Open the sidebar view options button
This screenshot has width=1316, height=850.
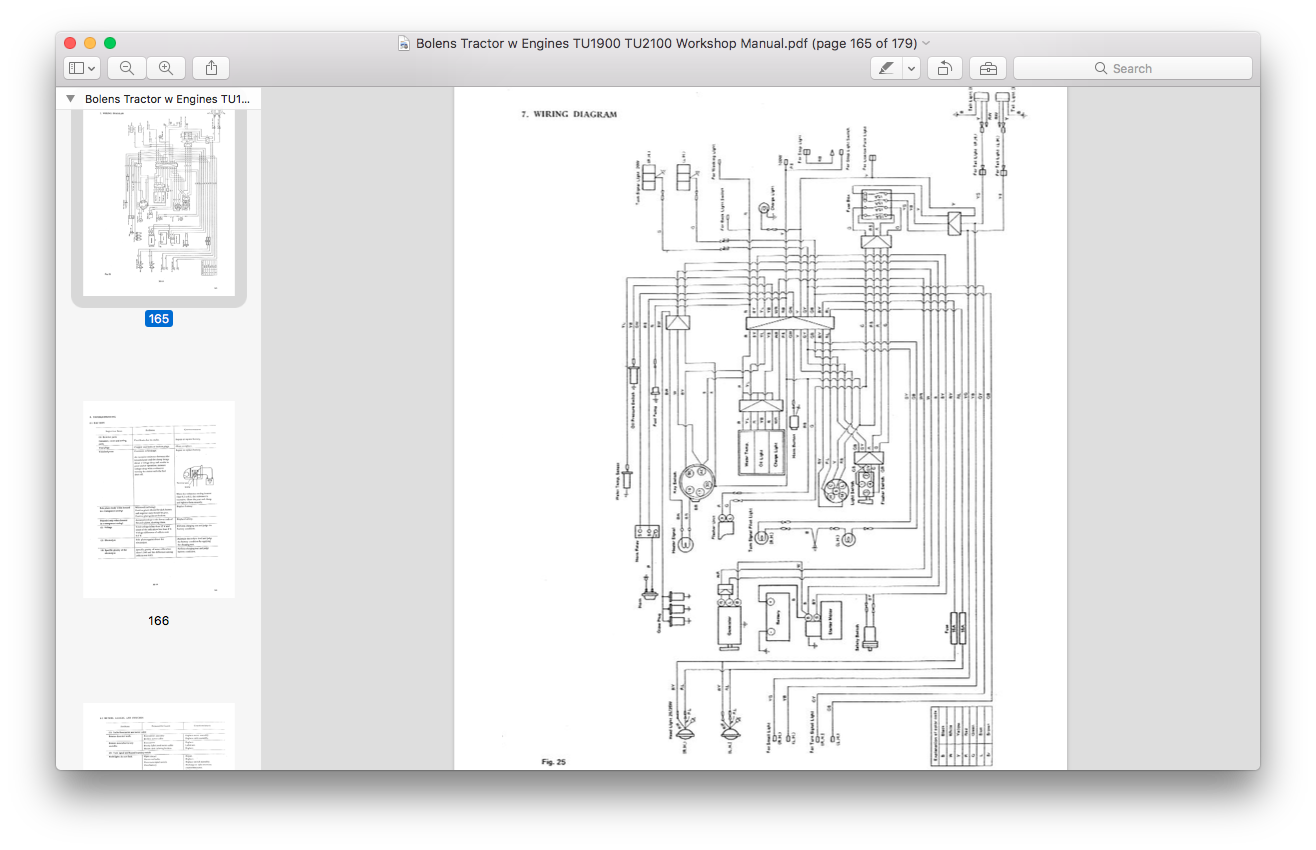click(81, 68)
